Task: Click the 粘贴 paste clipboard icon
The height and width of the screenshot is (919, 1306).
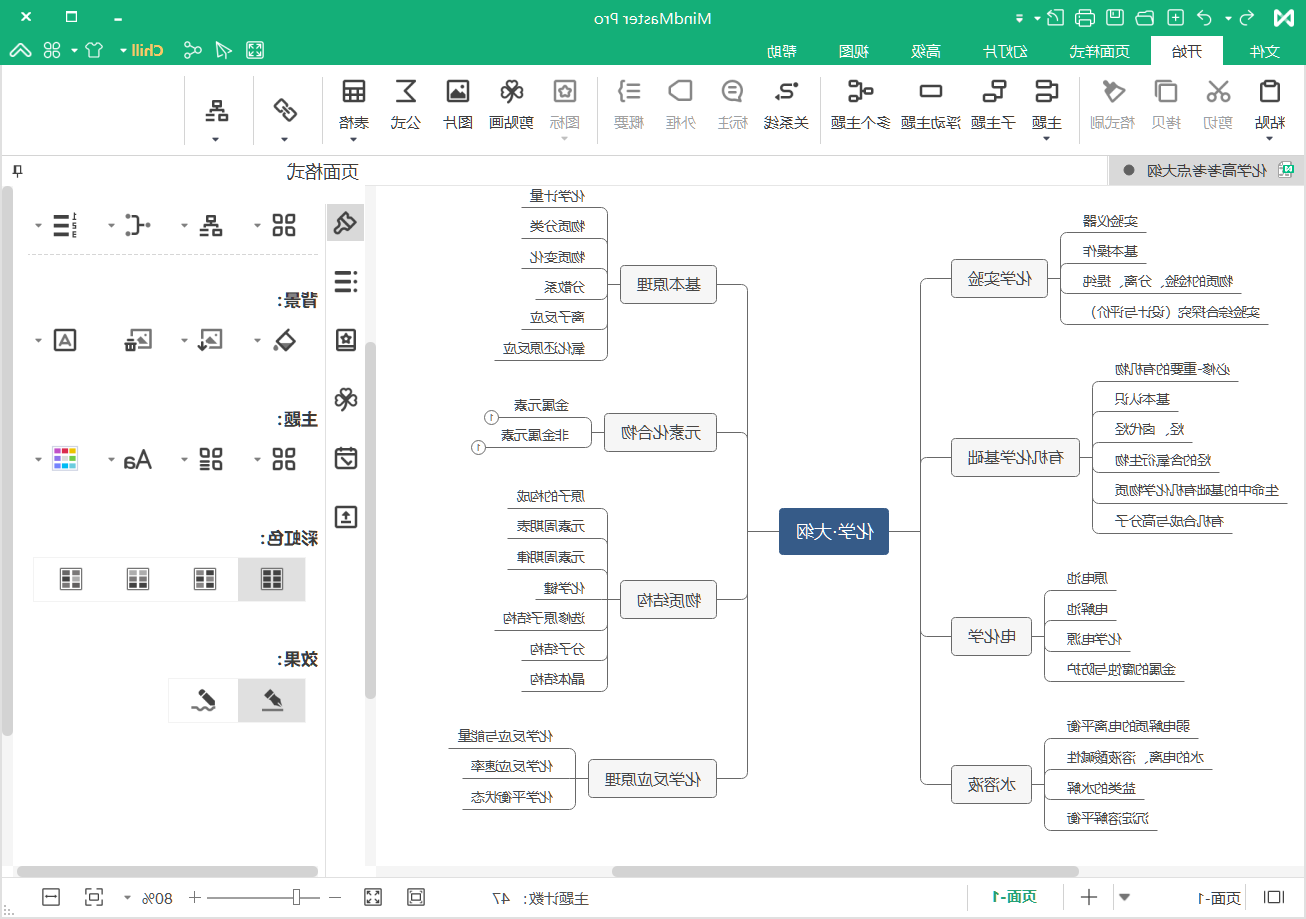Action: click(1269, 92)
